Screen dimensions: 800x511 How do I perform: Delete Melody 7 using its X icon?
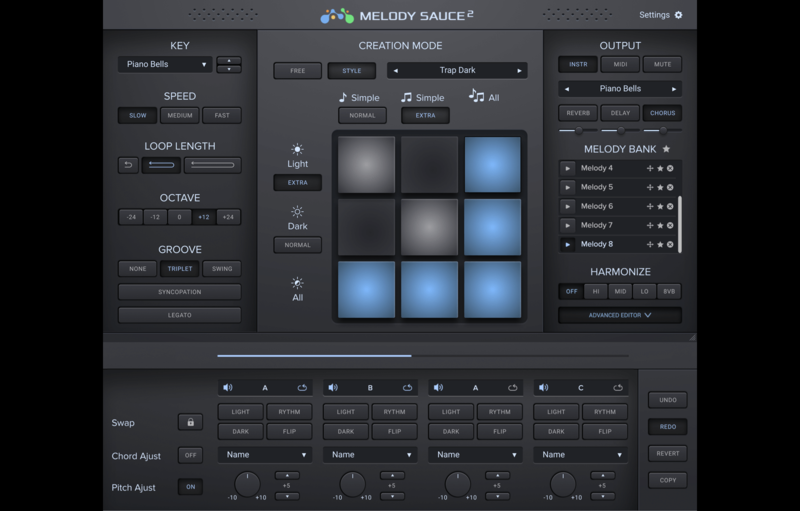[x=670, y=225]
